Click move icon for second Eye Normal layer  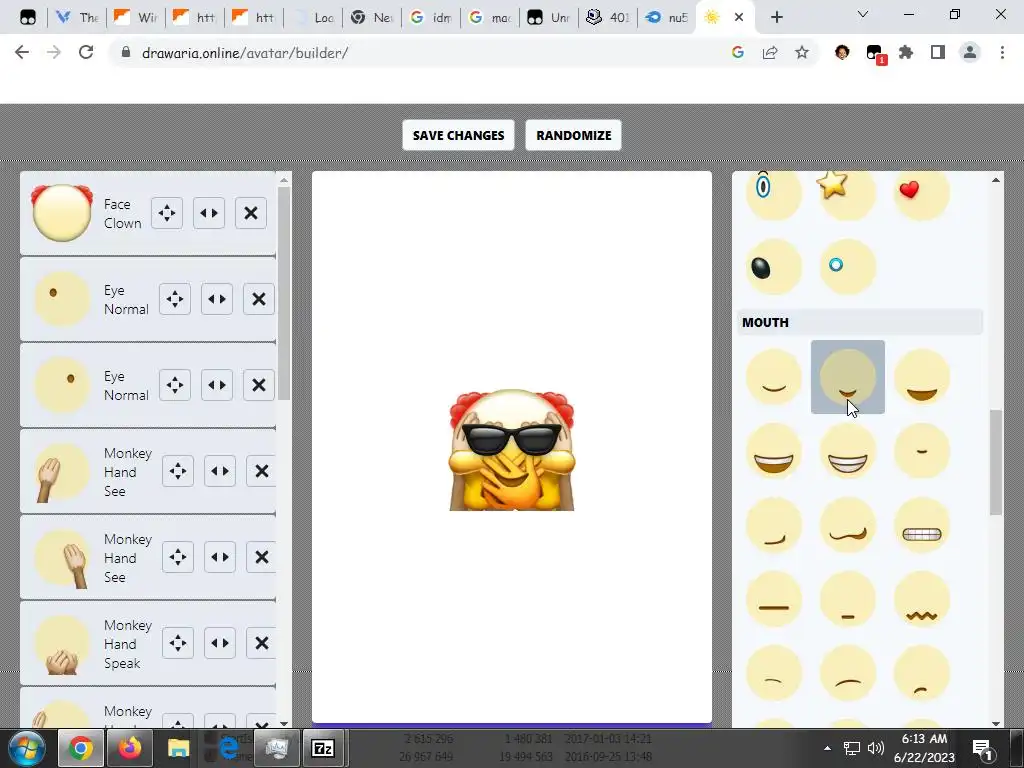tap(175, 385)
